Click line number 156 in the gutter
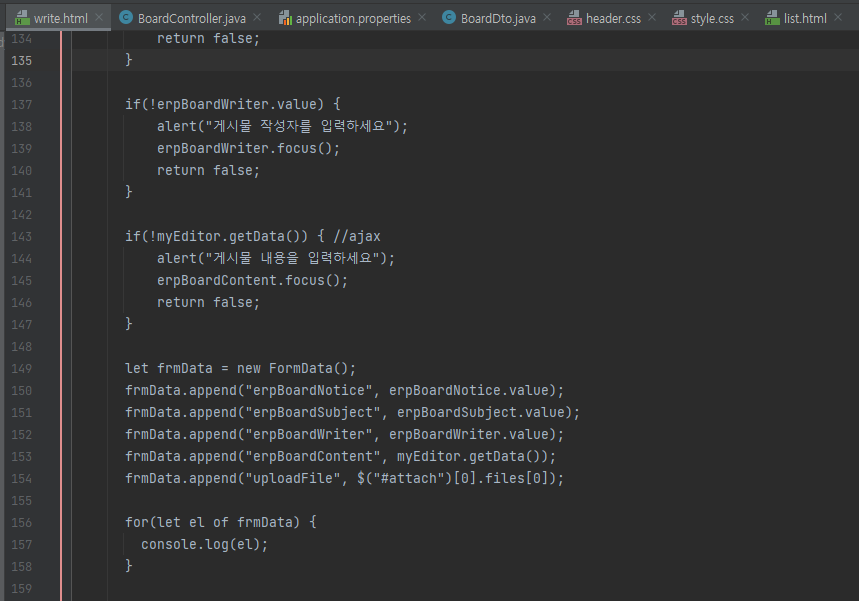Viewport: 859px width, 601px height. tap(21, 522)
